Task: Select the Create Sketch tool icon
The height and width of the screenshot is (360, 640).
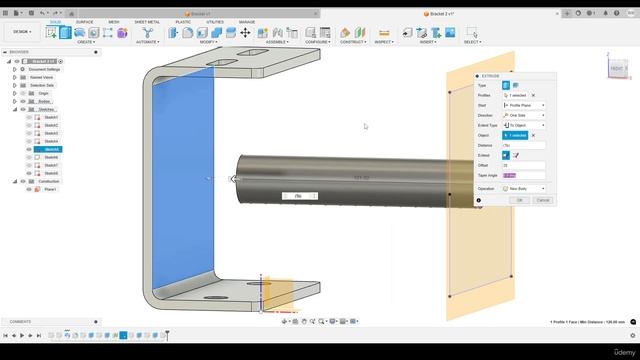Action: 51,32
